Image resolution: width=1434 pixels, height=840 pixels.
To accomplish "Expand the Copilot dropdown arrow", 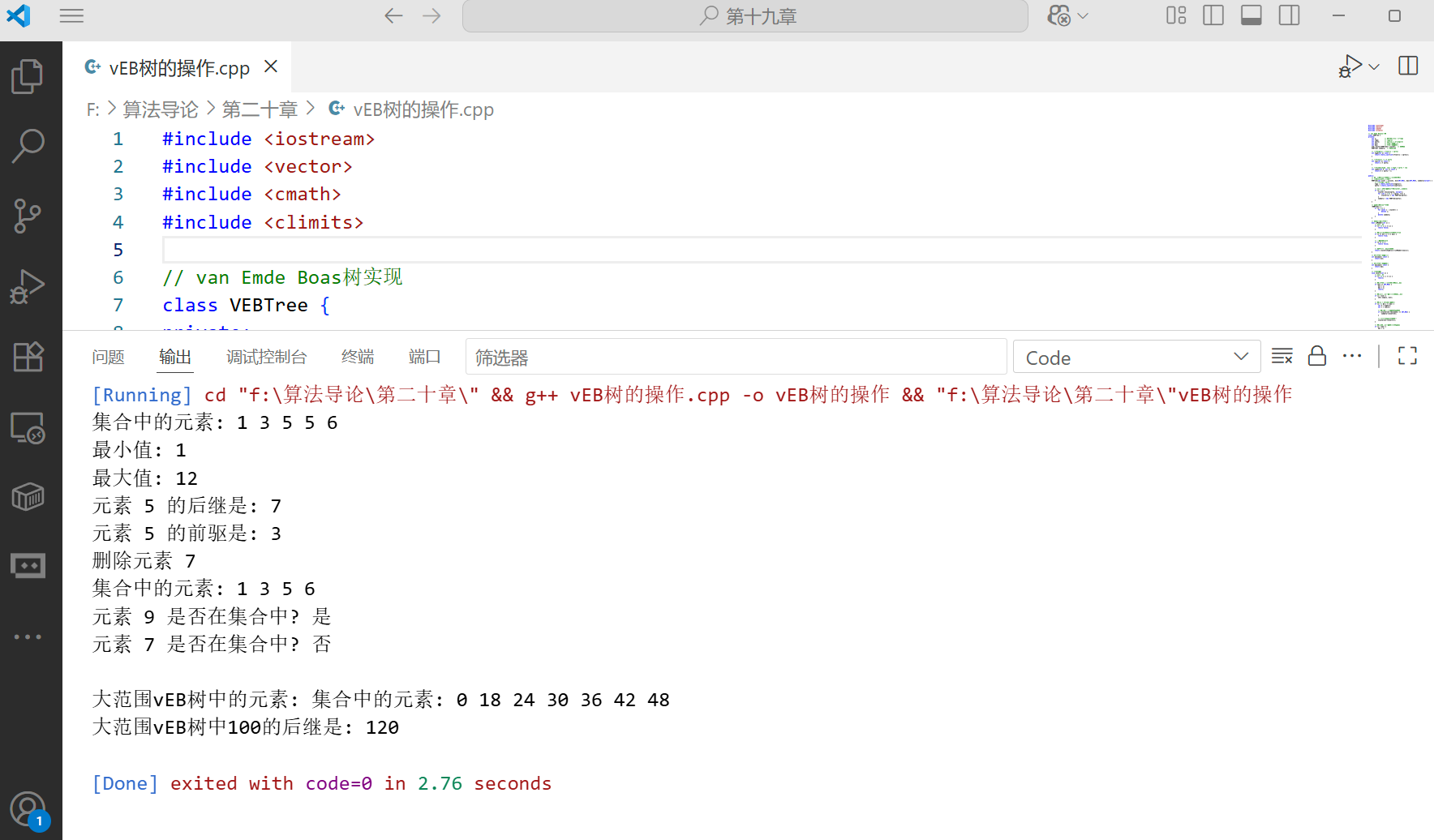I will point(1083,16).
